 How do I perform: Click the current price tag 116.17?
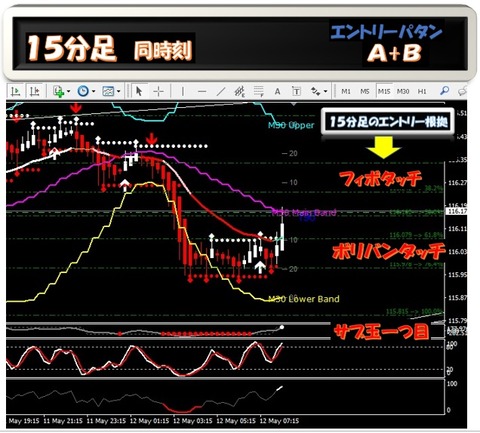point(456,211)
